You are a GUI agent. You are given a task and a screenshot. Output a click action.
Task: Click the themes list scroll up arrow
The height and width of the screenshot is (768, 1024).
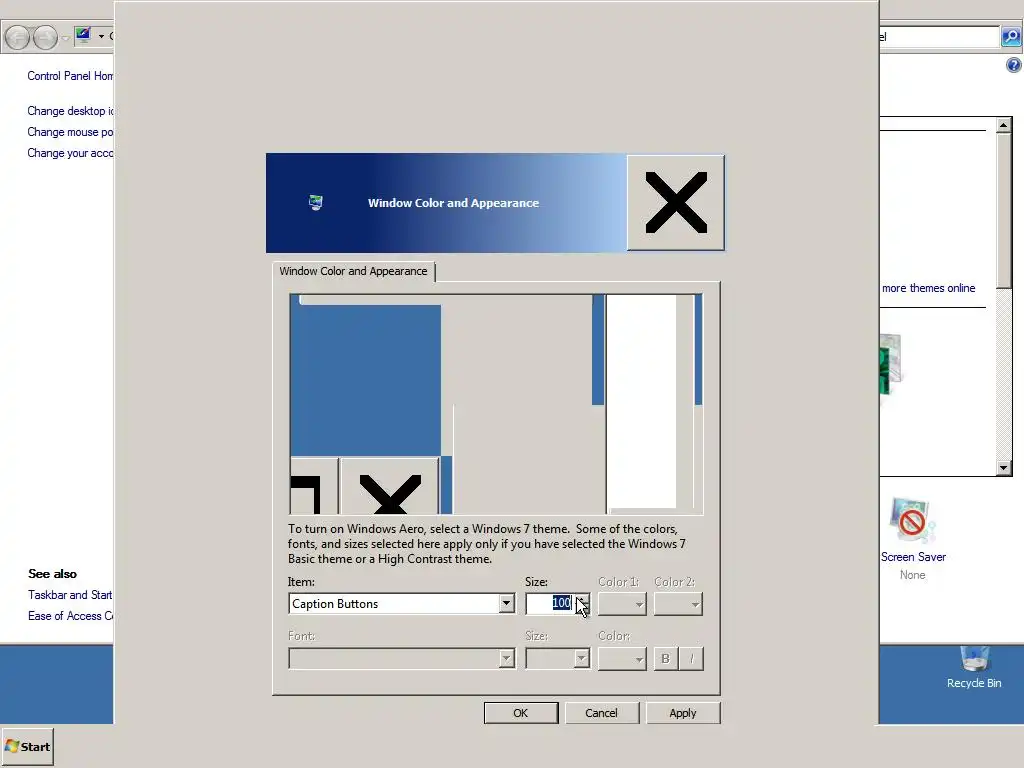[1004, 125]
